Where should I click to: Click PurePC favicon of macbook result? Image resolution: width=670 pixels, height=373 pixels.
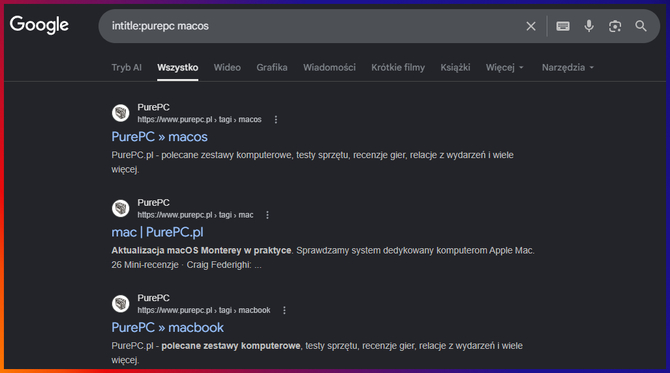(120, 303)
